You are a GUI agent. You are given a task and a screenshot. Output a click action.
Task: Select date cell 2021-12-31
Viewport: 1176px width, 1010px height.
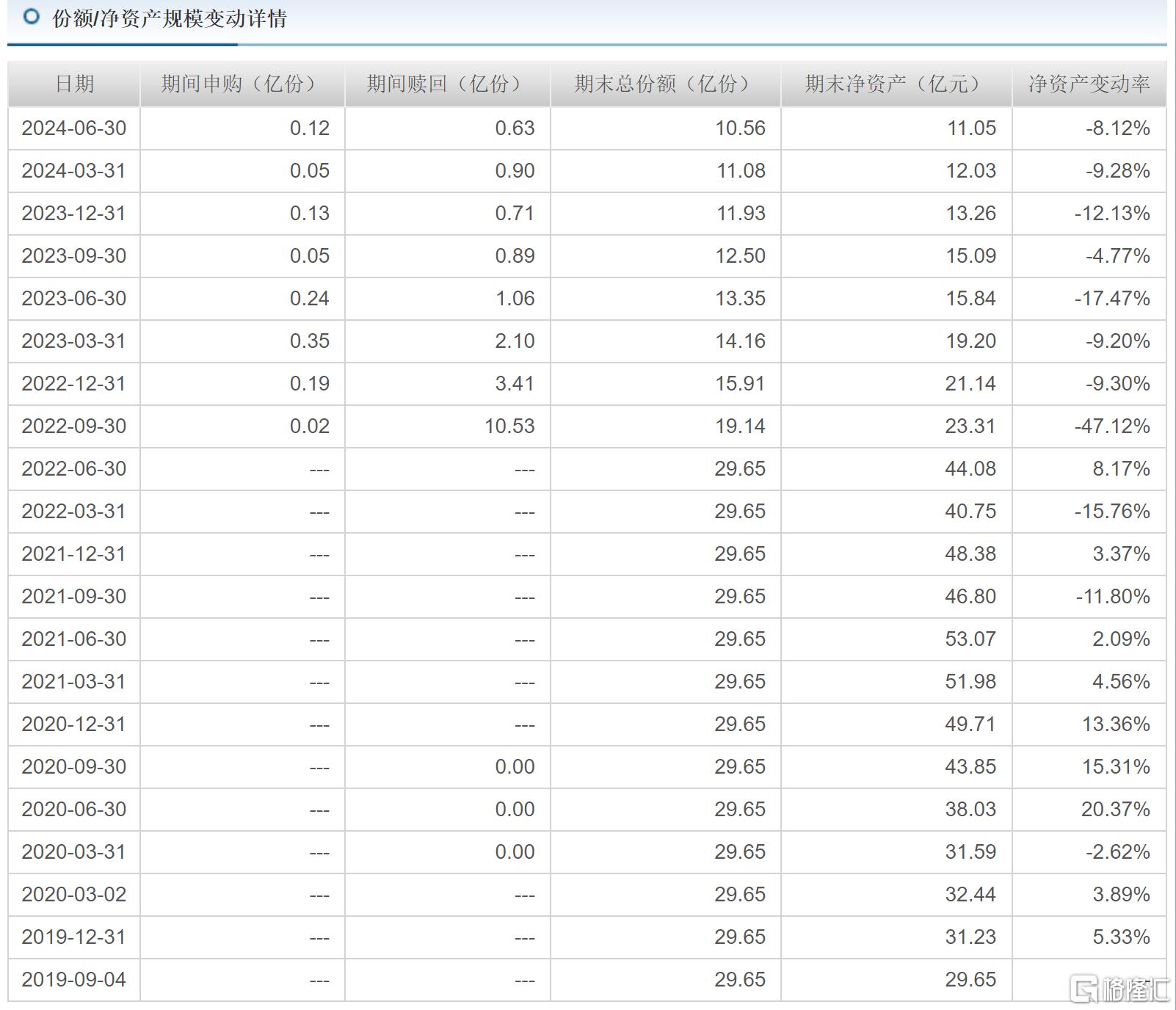[x=74, y=554]
